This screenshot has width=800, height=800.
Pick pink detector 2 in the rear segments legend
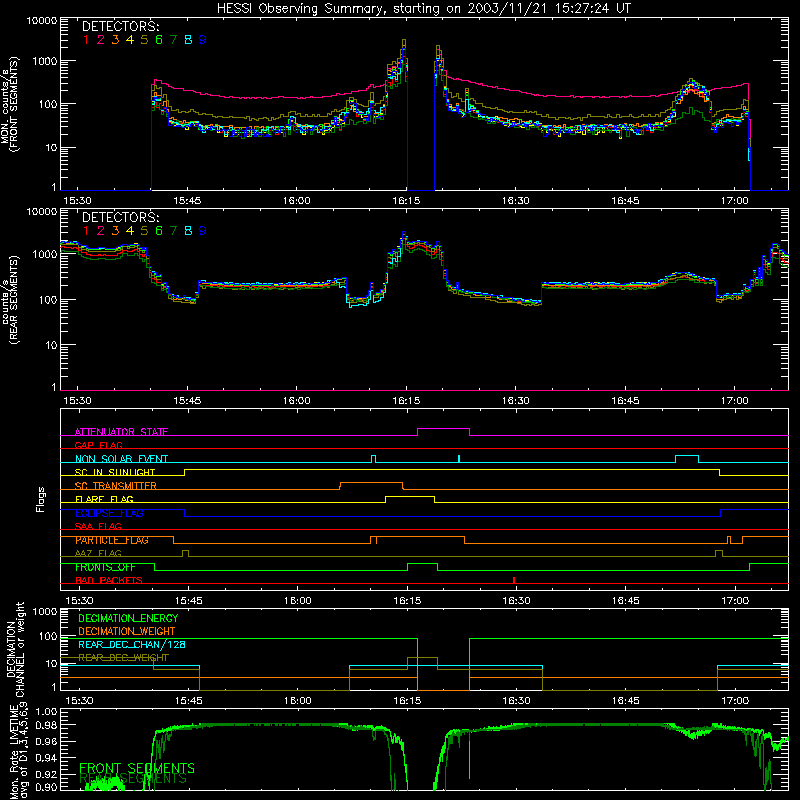(101, 231)
